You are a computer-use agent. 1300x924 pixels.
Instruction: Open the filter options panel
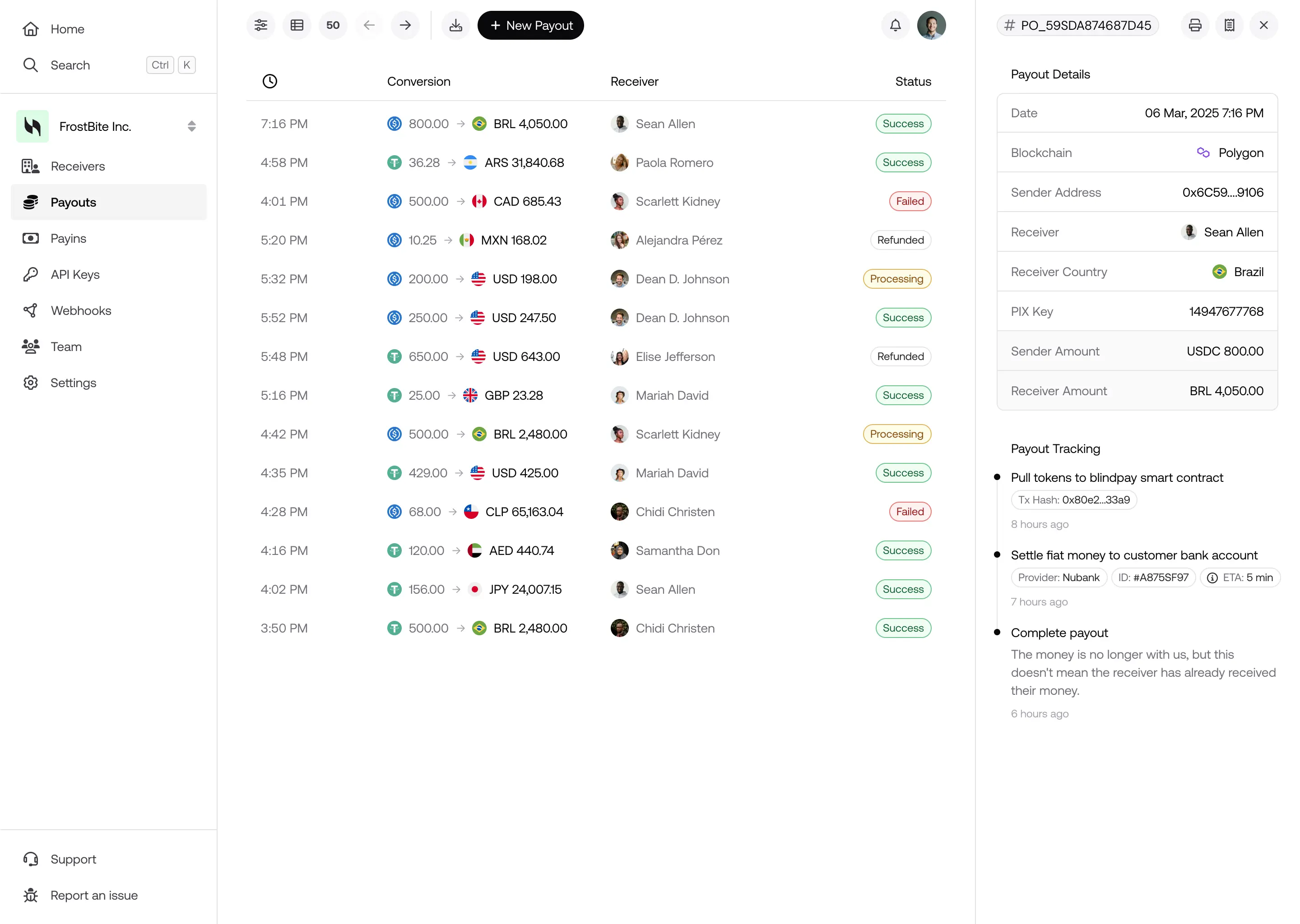coord(261,25)
